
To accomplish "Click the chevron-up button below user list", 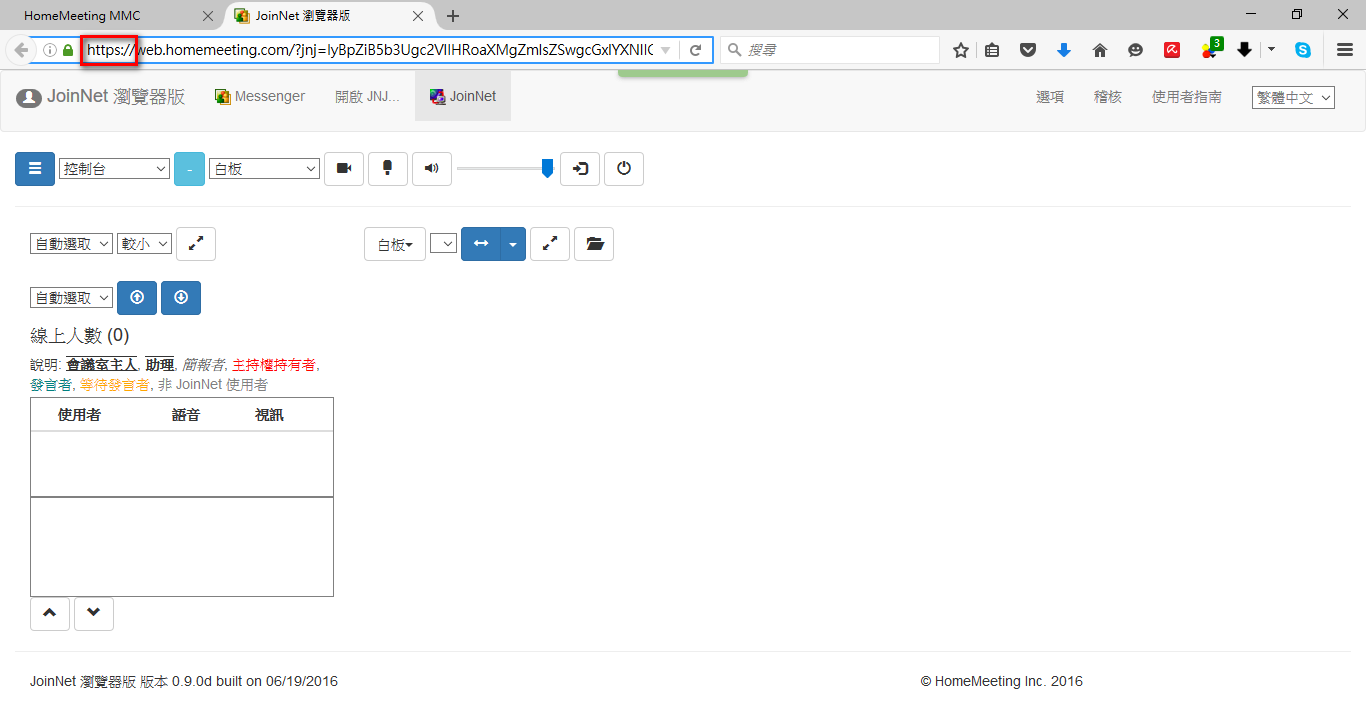I will point(50,614).
